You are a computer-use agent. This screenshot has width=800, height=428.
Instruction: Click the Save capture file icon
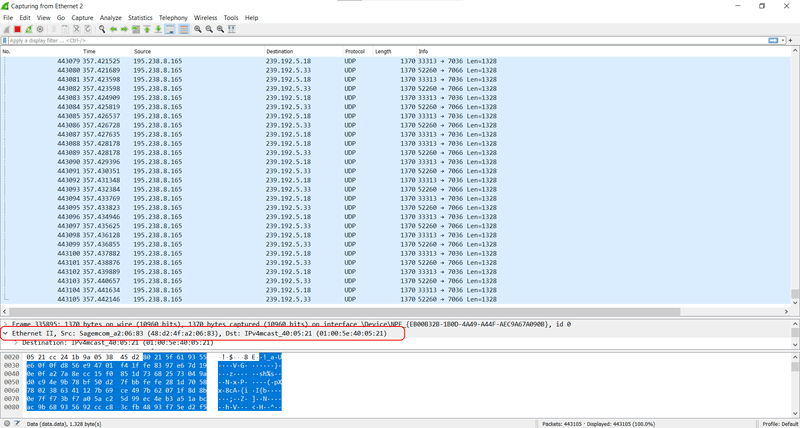pyautogui.click(x=65, y=29)
